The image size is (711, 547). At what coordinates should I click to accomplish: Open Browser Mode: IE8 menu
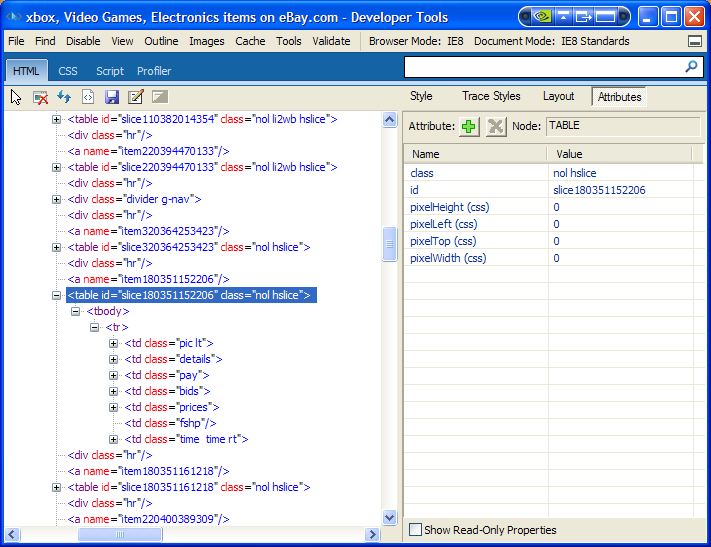tap(416, 41)
